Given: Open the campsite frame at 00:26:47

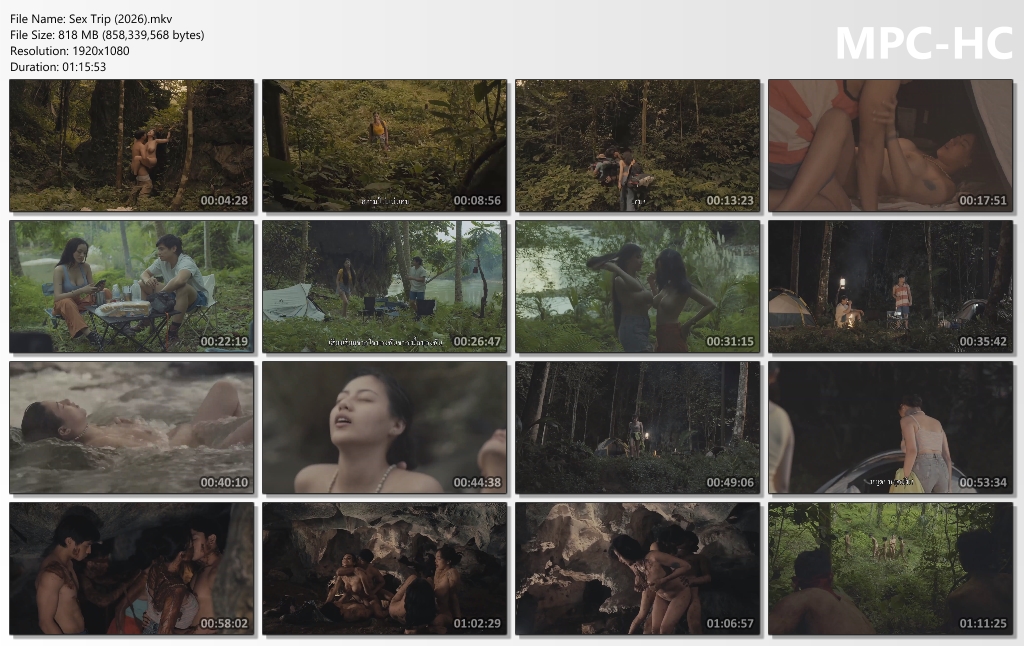Looking at the screenshot, I should [x=385, y=286].
